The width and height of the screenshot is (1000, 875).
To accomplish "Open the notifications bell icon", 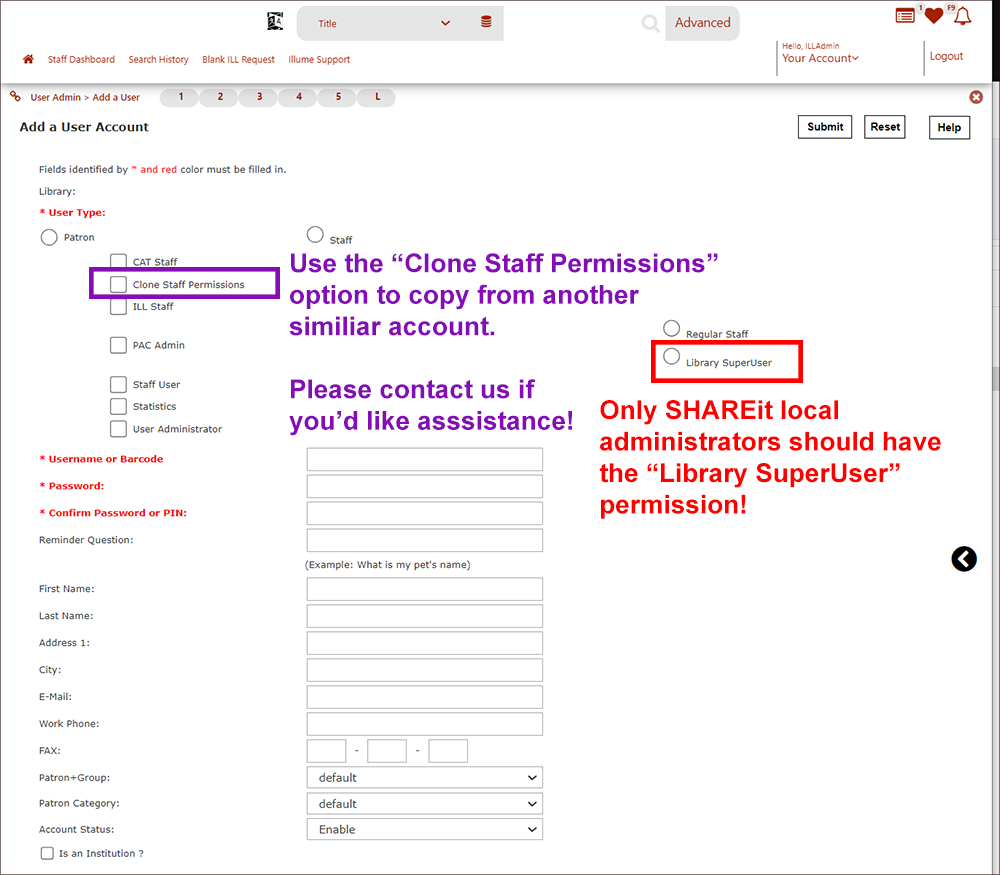I will pos(962,16).
